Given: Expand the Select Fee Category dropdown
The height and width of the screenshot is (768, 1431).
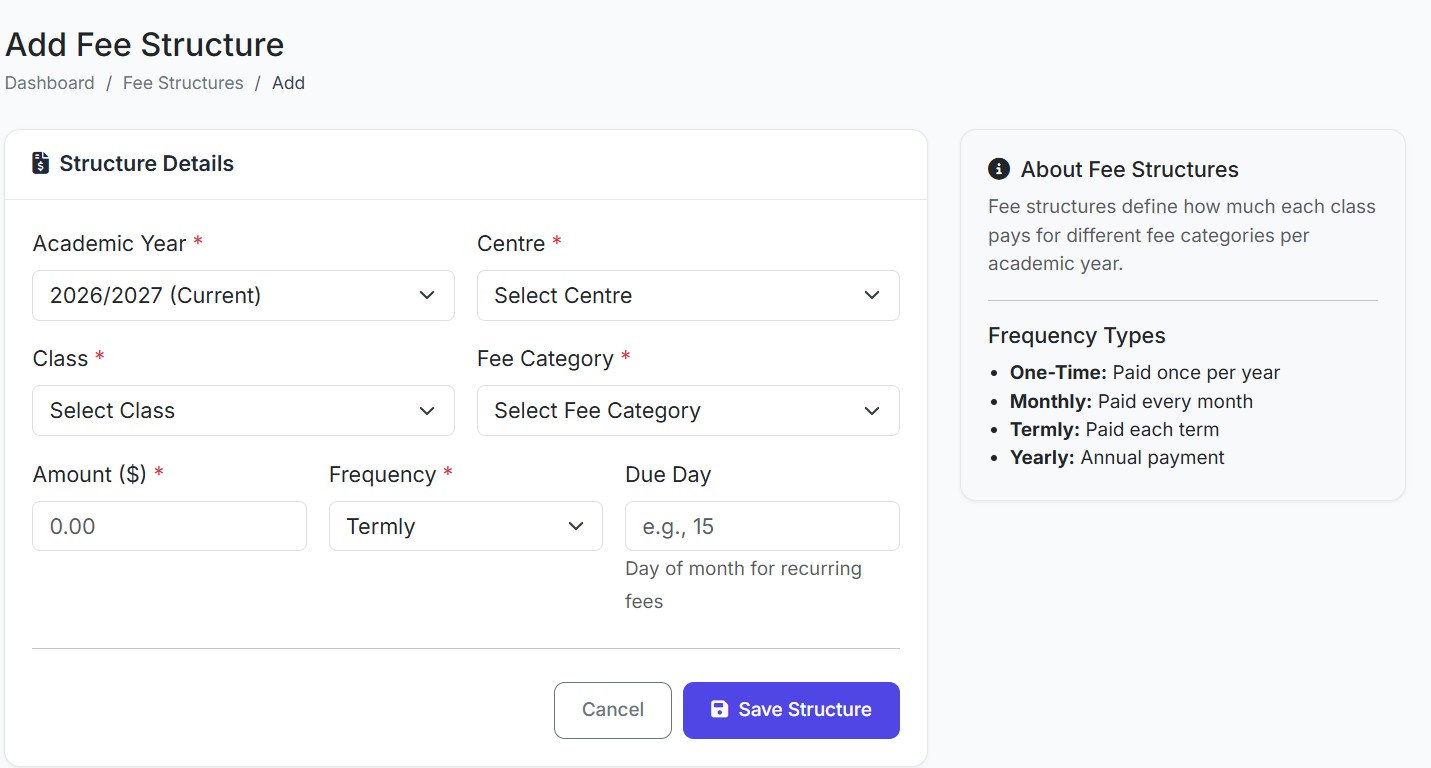Looking at the screenshot, I should point(687,410).
